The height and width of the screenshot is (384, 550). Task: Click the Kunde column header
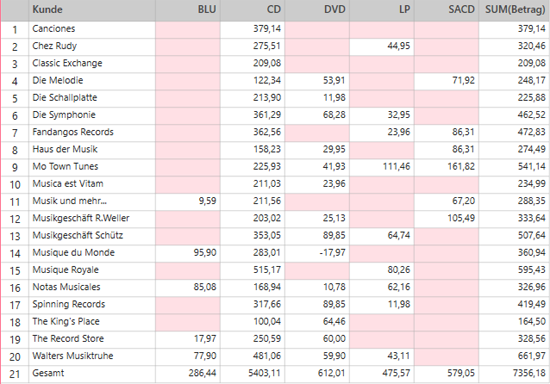(x=92, y=10)
